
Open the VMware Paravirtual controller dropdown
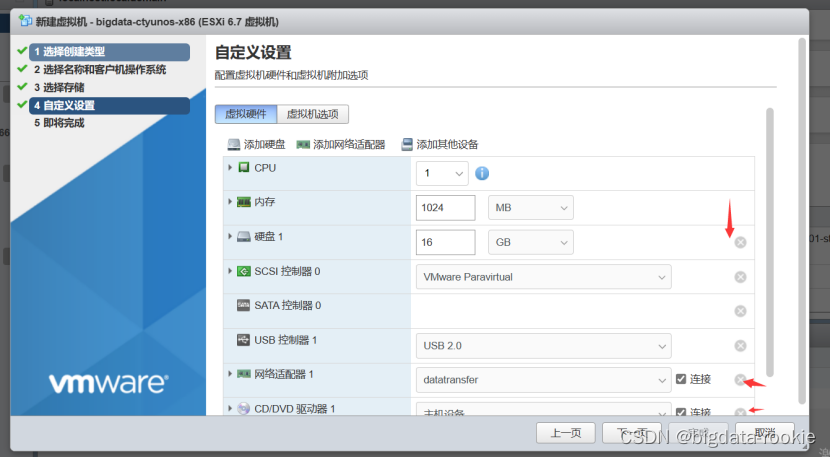544,277
